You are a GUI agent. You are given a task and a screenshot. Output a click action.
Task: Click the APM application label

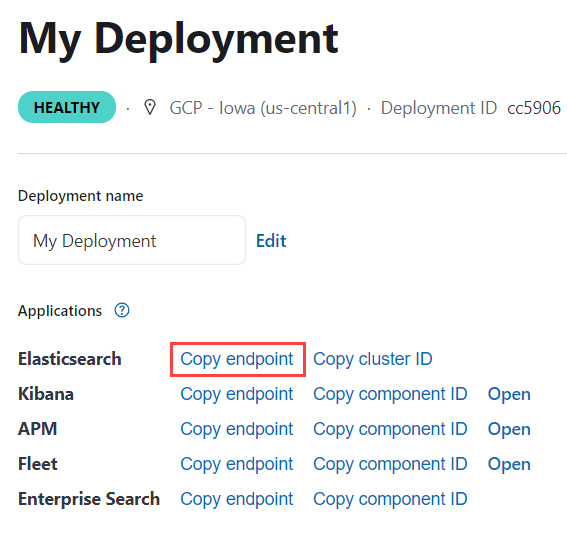[38, 429]
